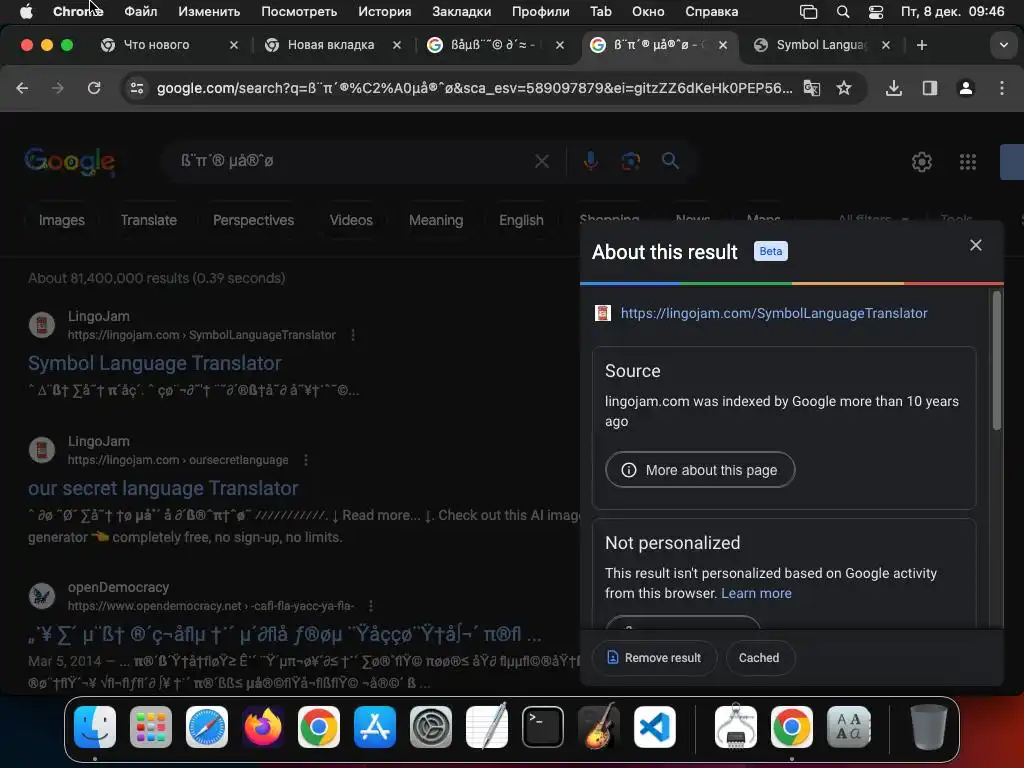This screenshot has width=1024, height=768.
Task: Open Control Center in the menu bar
Action: point(876,12)
